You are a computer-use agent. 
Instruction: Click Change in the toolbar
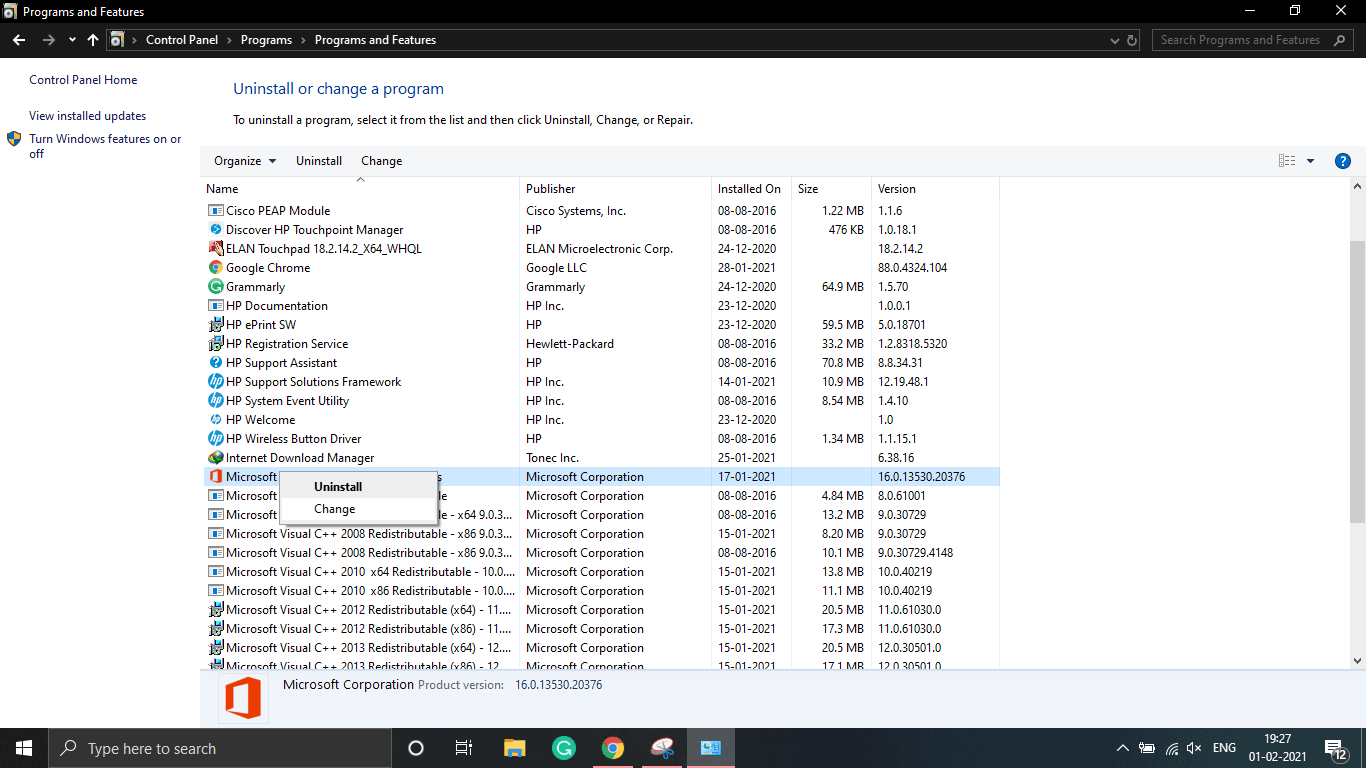(x=381, y=161)
